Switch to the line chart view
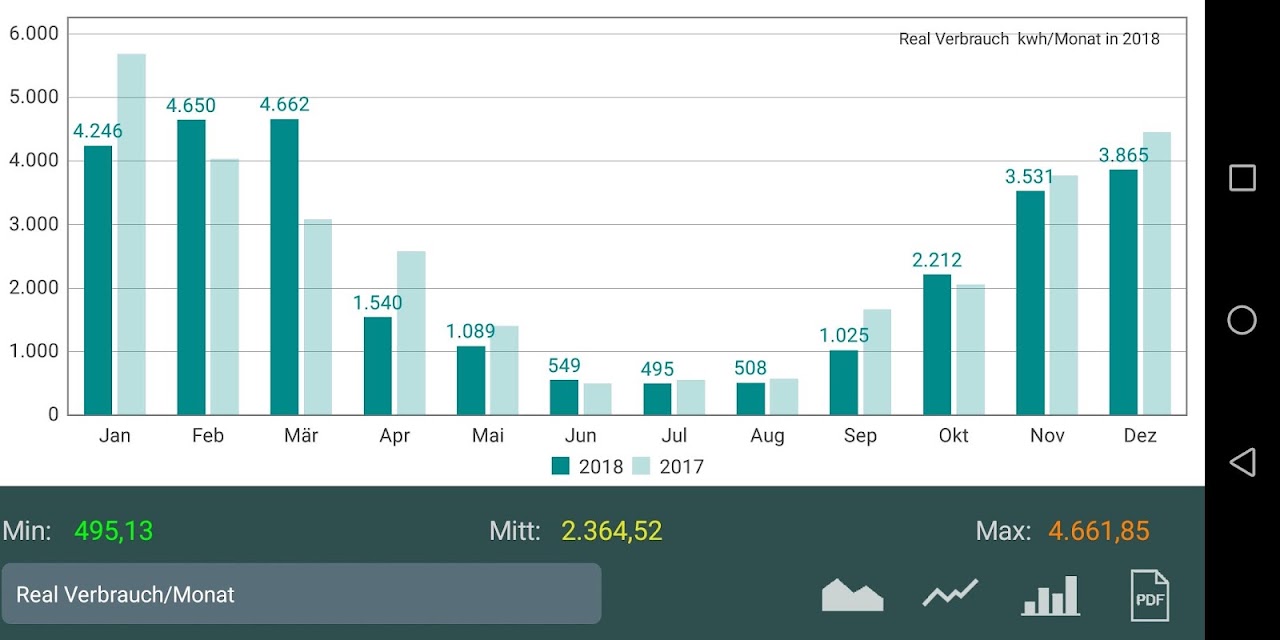 (x=950, y=593)
